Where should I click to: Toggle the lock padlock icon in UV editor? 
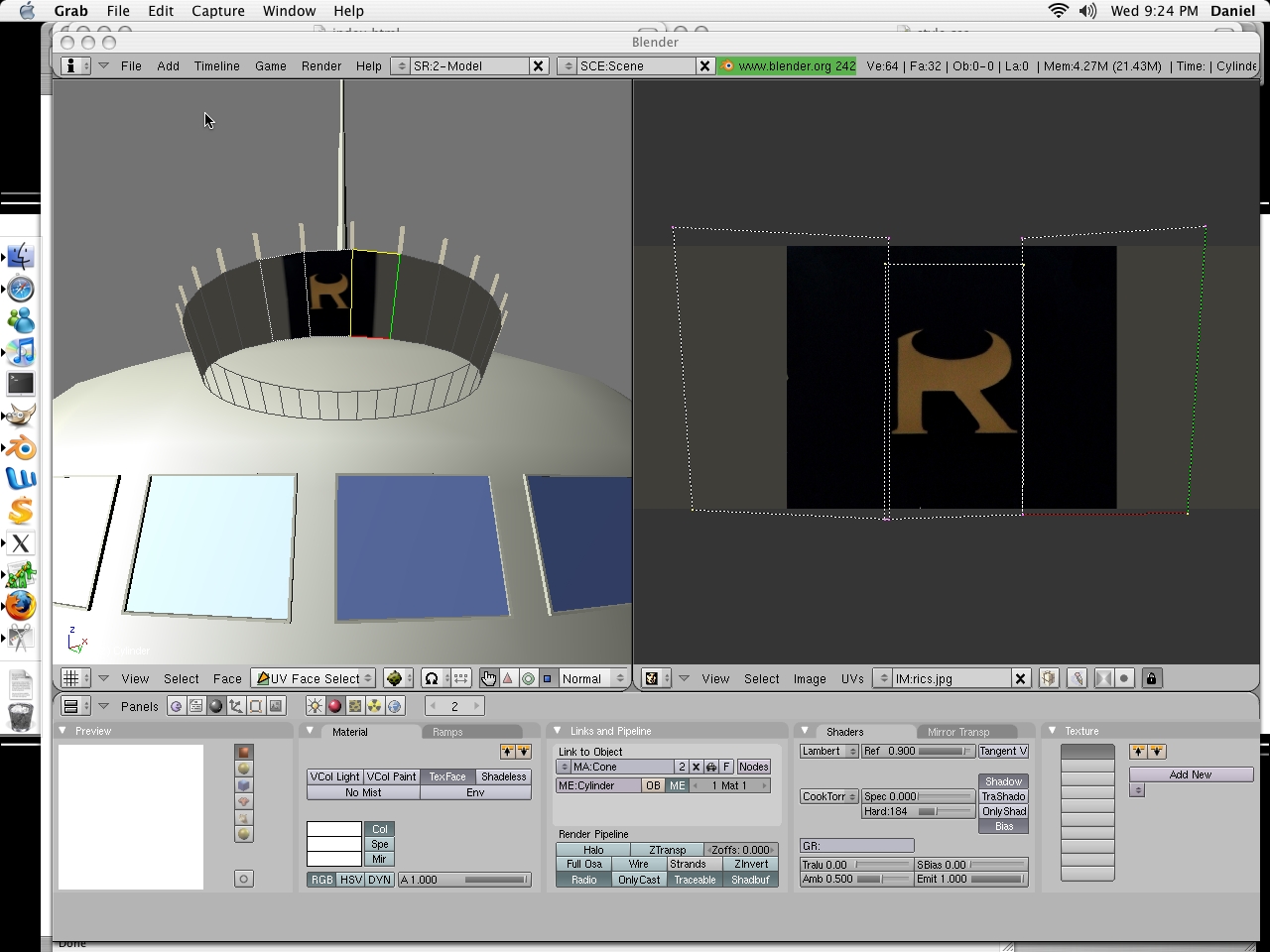coord(1151,678)
